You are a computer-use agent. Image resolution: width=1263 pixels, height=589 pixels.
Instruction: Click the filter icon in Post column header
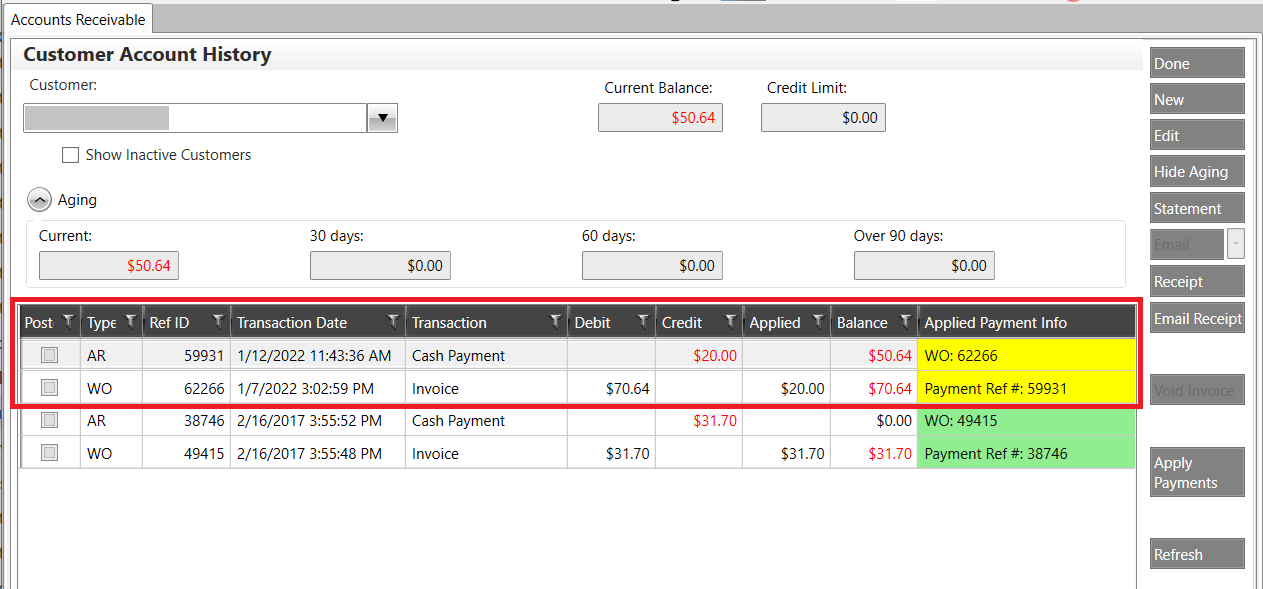(68, 322)
